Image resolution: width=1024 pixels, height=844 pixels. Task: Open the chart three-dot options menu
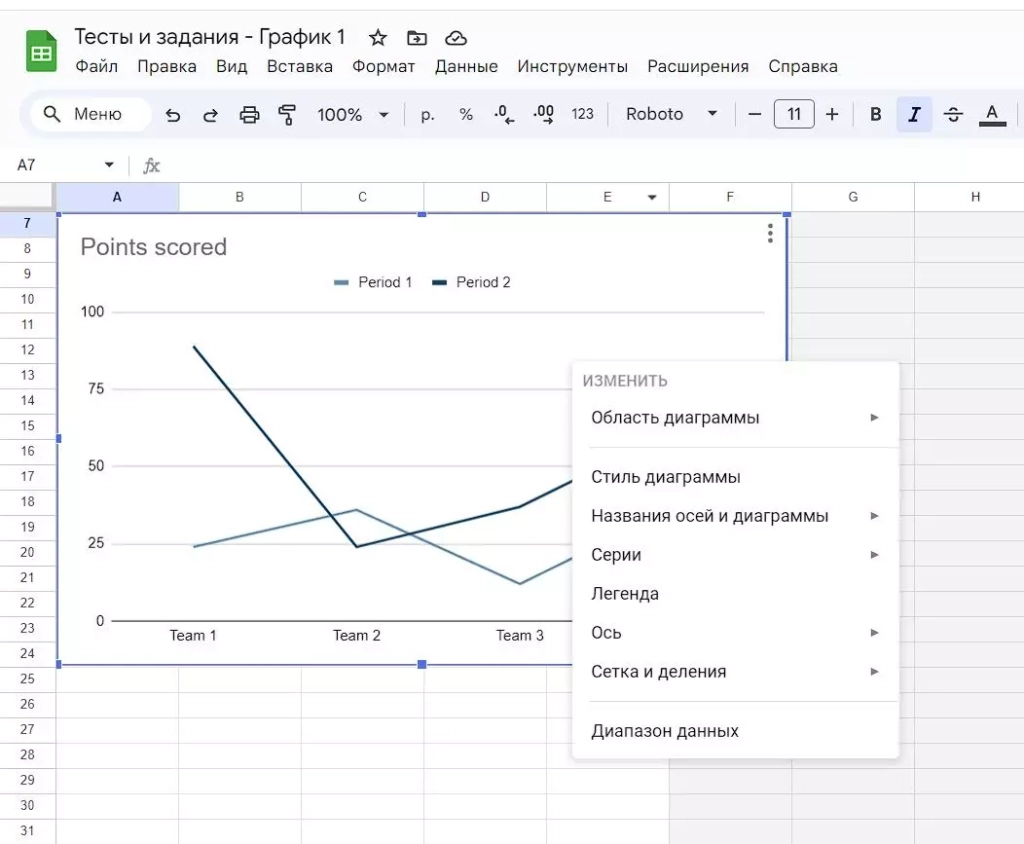[x=769, y=233]
